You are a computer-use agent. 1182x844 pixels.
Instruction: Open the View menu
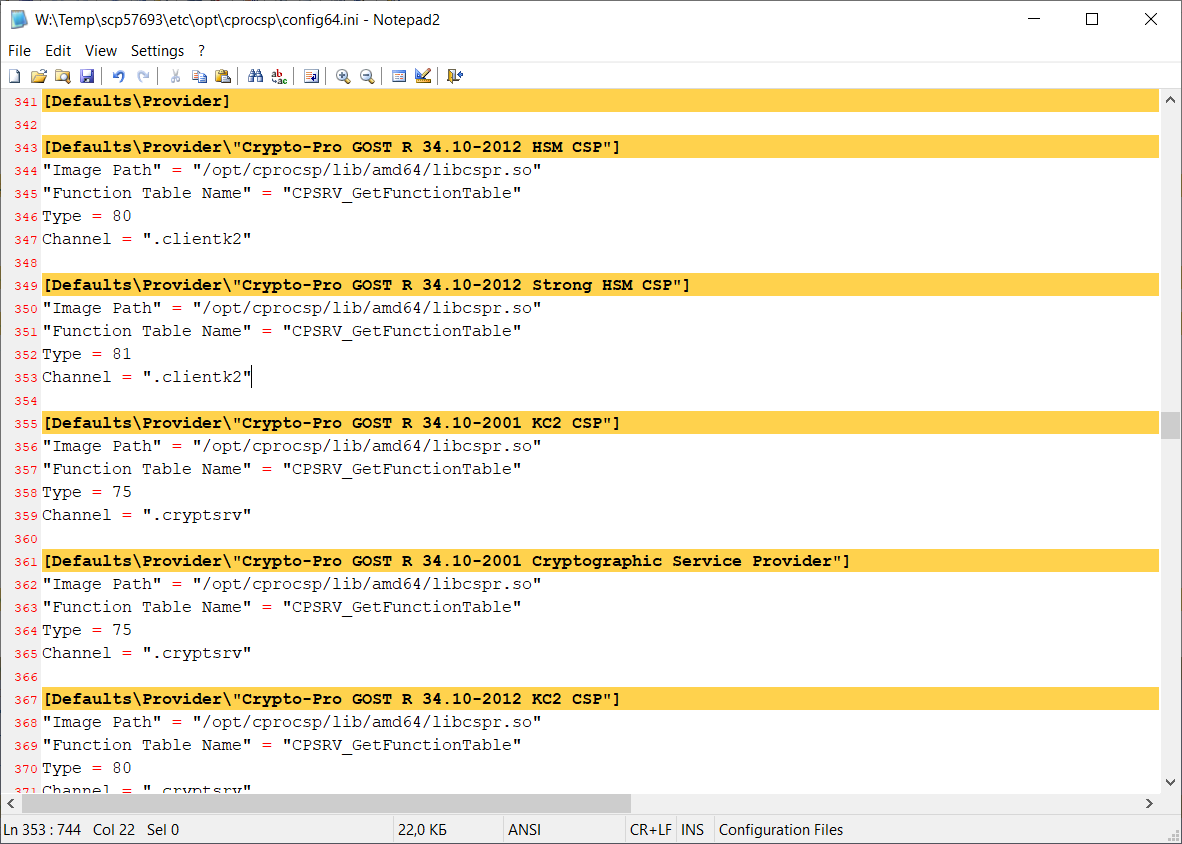101,50
